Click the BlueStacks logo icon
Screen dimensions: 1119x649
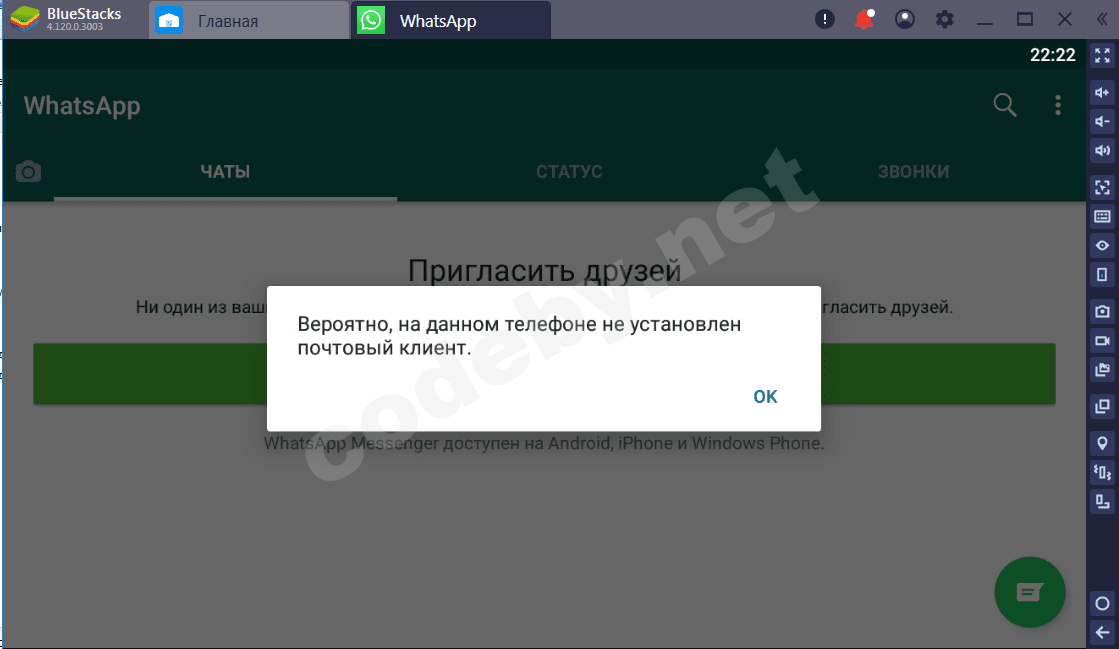[x=24, y=19]
